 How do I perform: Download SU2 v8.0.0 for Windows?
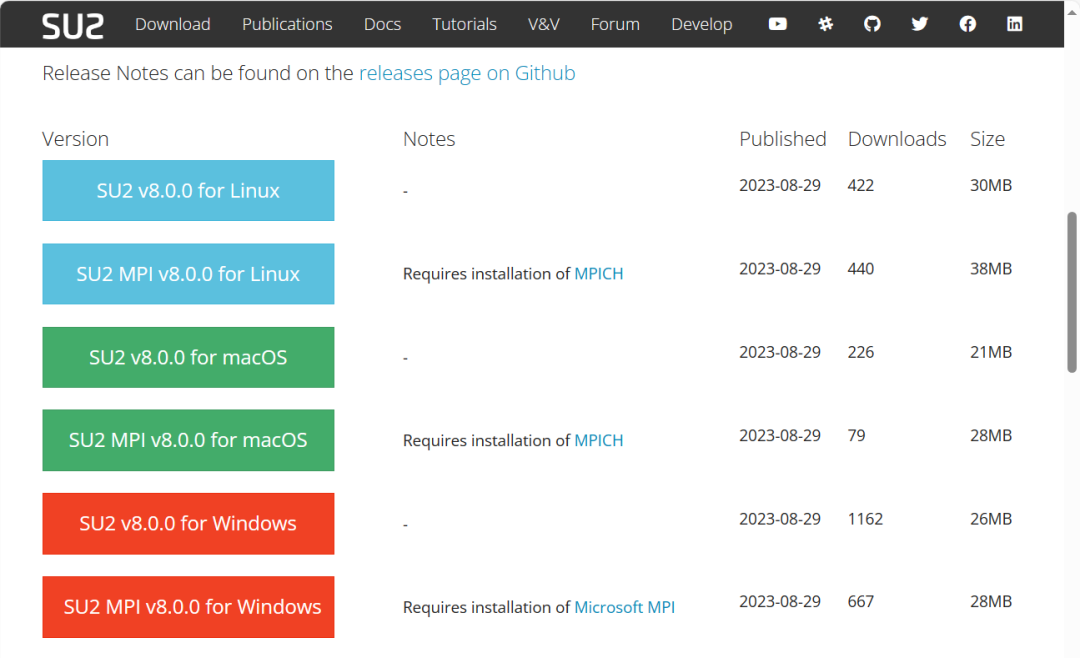pyautogui.click(x=188, y=523)
